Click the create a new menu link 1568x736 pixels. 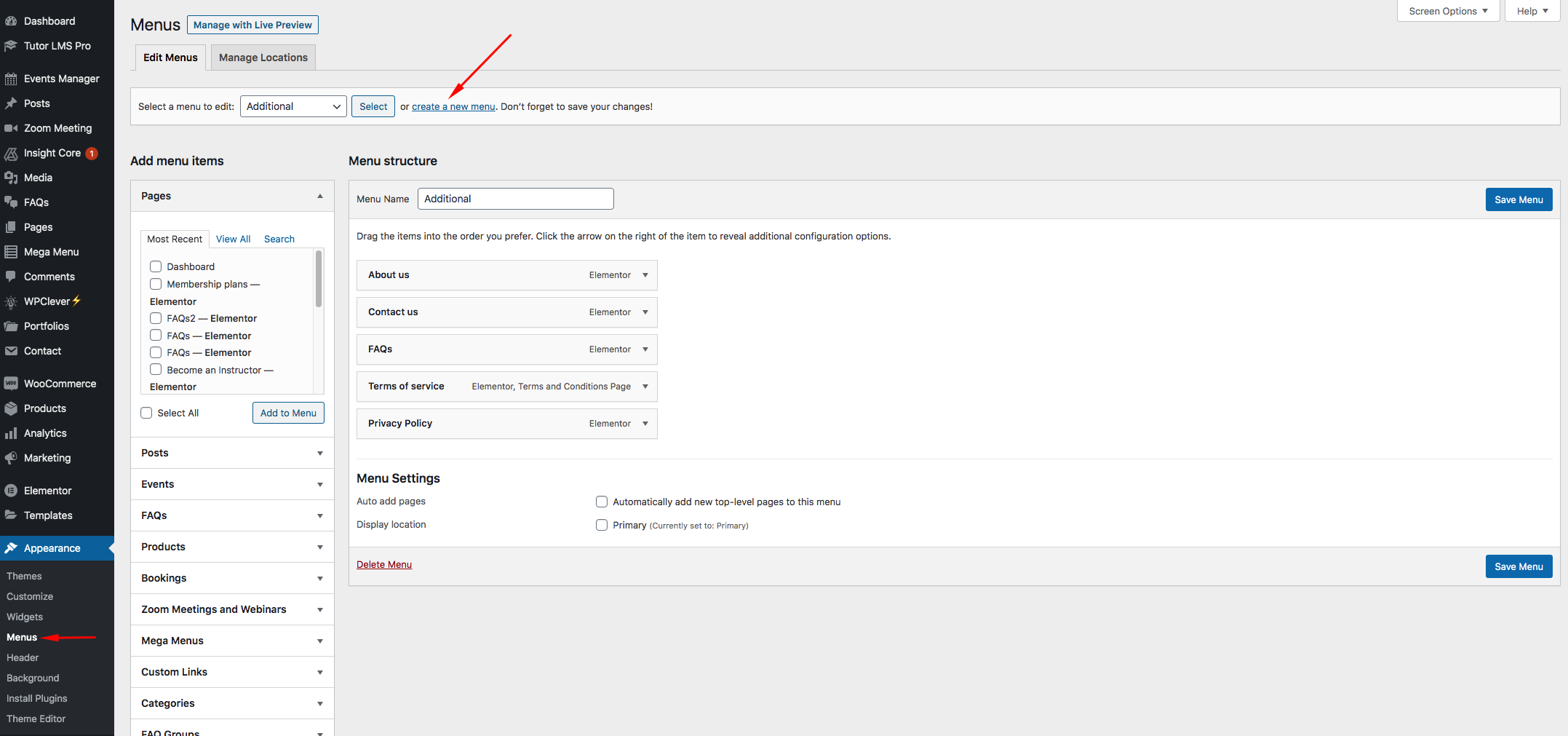pyautogui.click(x=453, y=106)
